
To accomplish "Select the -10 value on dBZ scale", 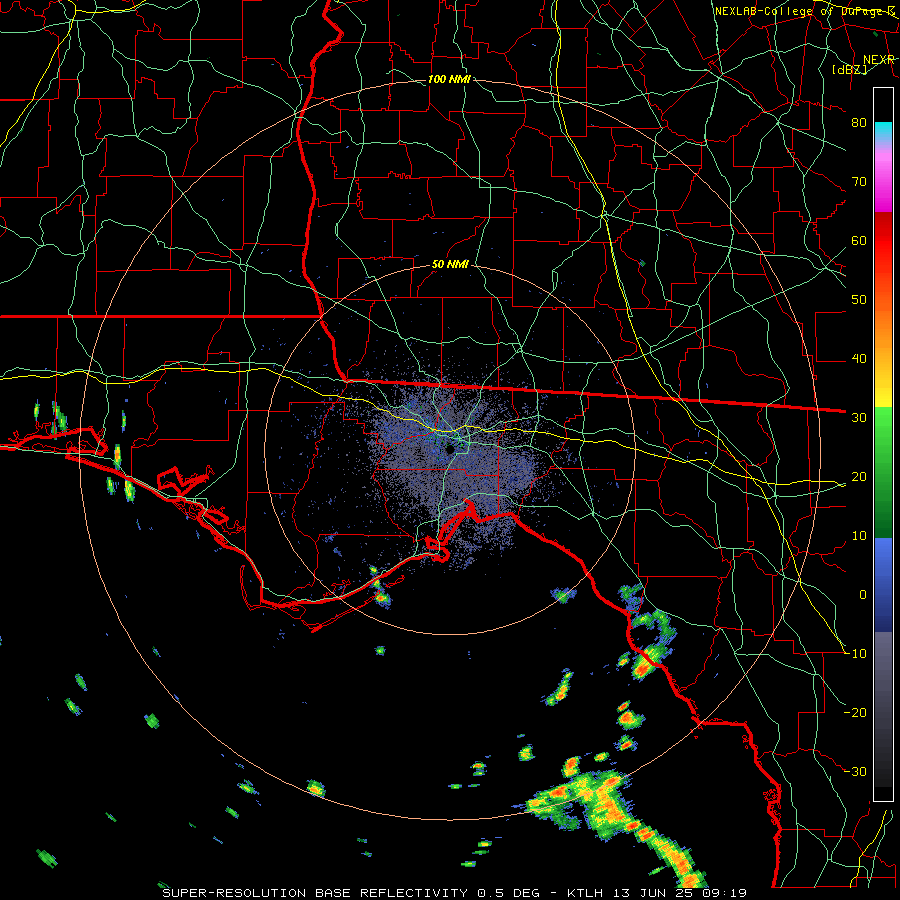I will tap(855, 654).
